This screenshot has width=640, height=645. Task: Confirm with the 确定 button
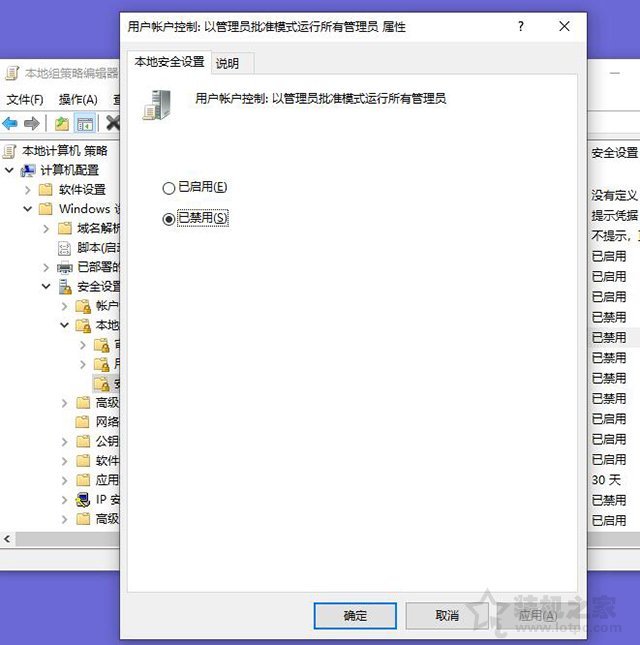[355, 616]
